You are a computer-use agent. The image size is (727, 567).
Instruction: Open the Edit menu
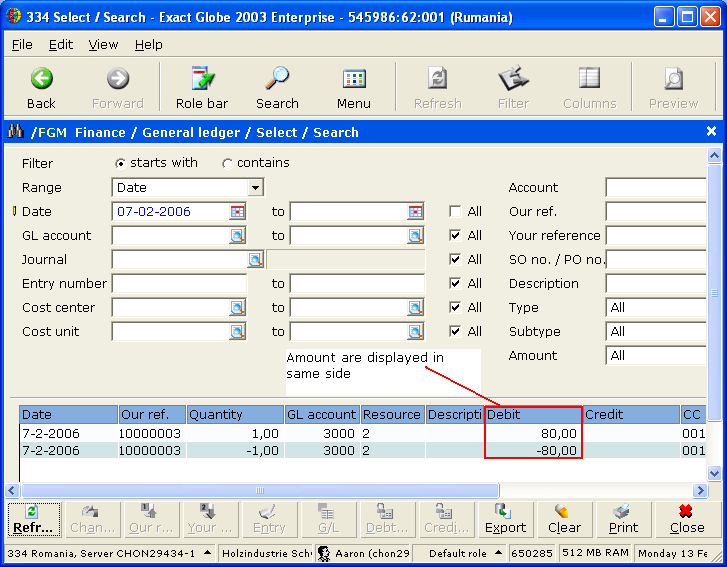(61, 45)
